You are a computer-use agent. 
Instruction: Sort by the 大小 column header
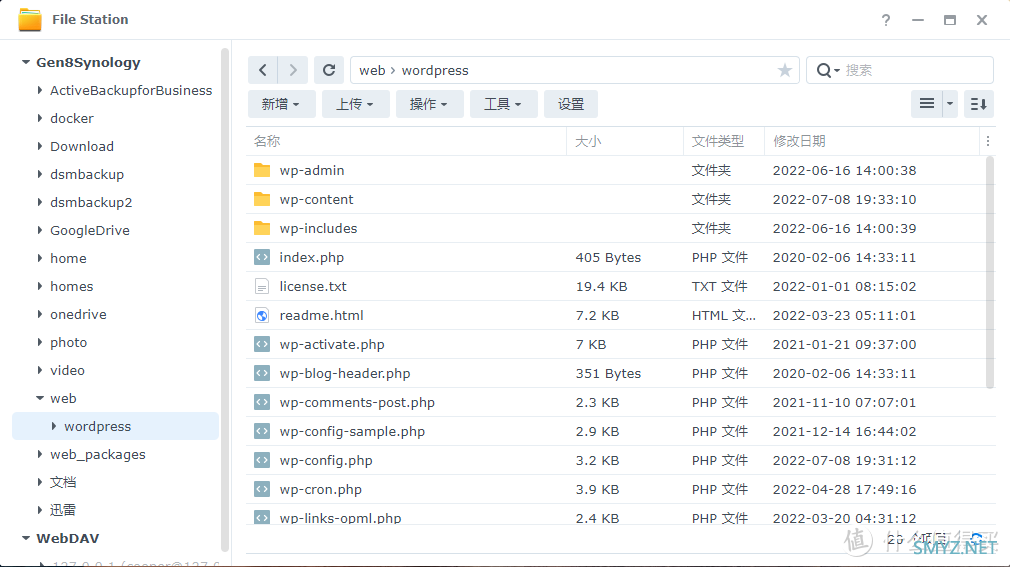coord(625,141)
